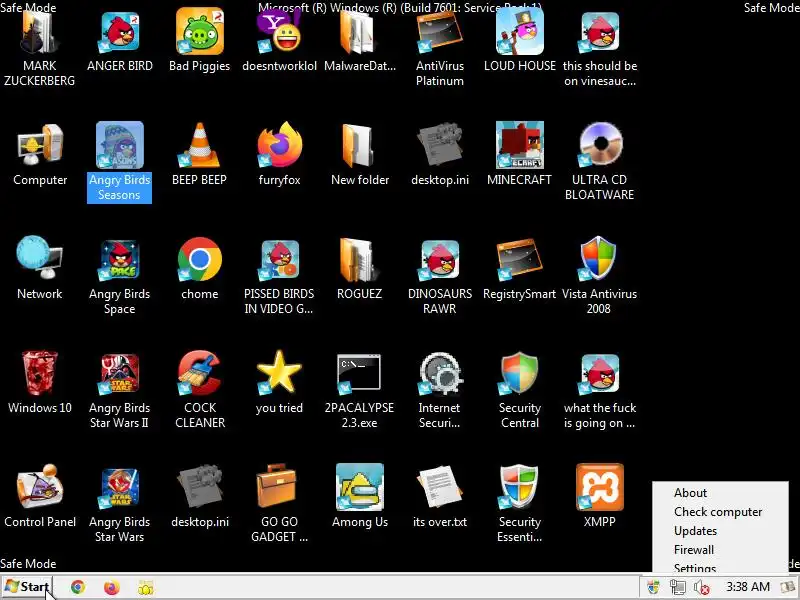Choose Settings in the tray menu
The width and height of the screenshot is (800, 600).
695,567
